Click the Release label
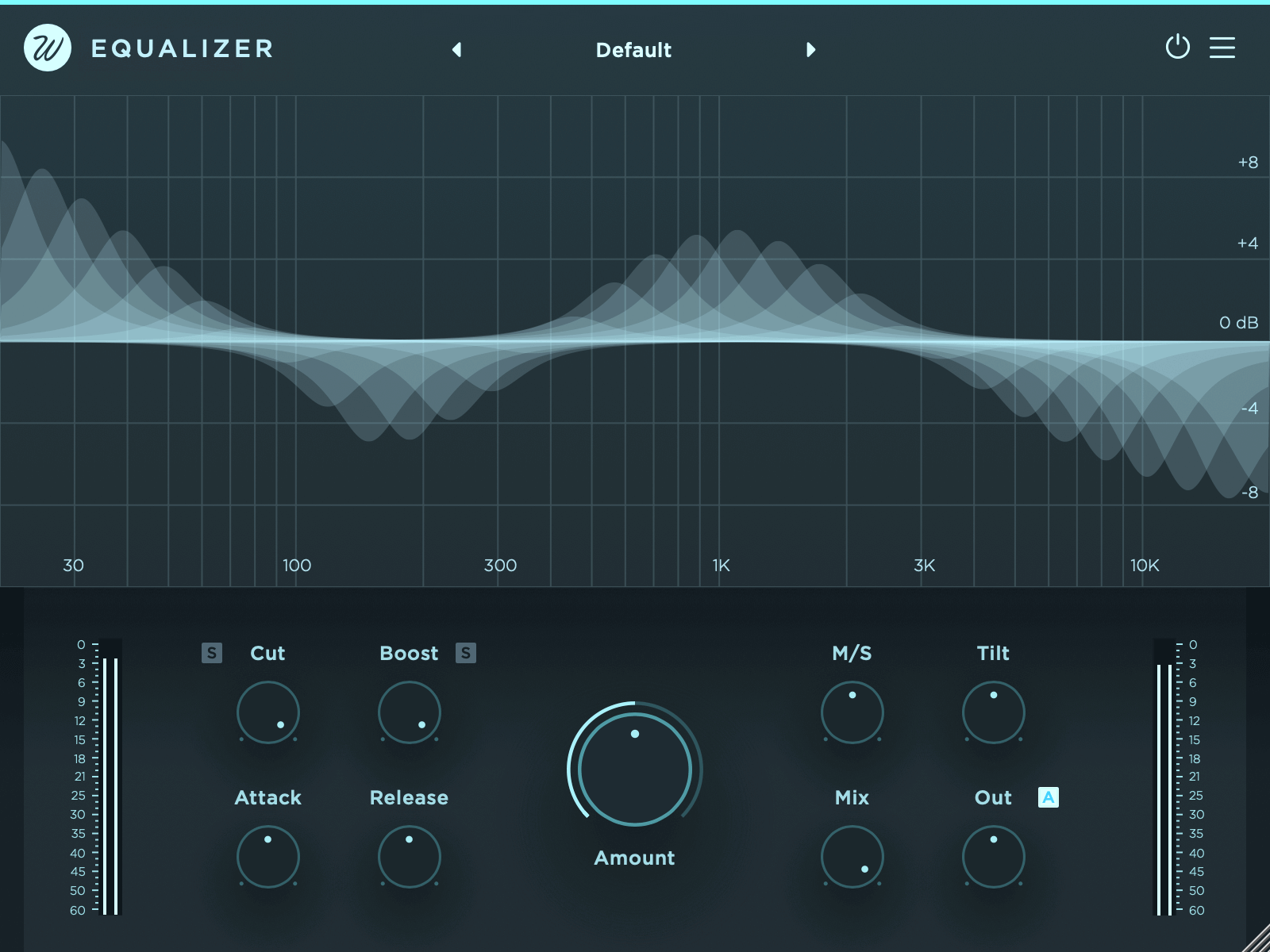This screenshot has width=1270, height=952. point(409,797)
